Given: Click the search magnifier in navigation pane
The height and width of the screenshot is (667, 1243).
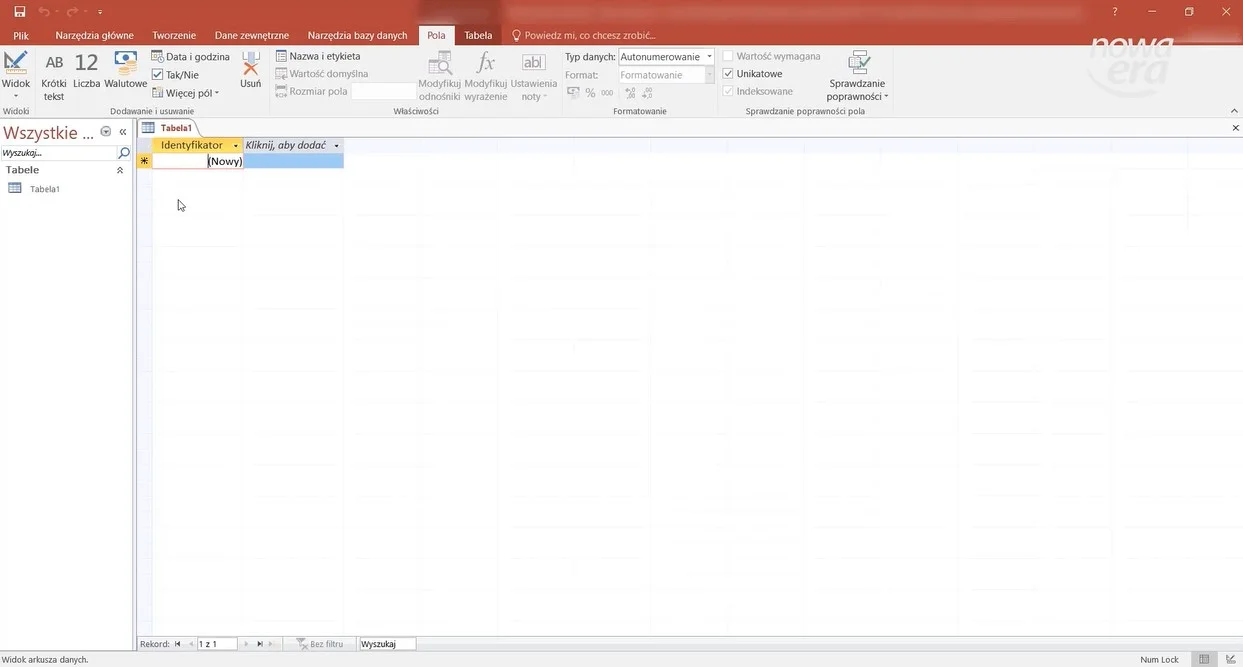Looking at the screenshot, I should click(124, 154).
